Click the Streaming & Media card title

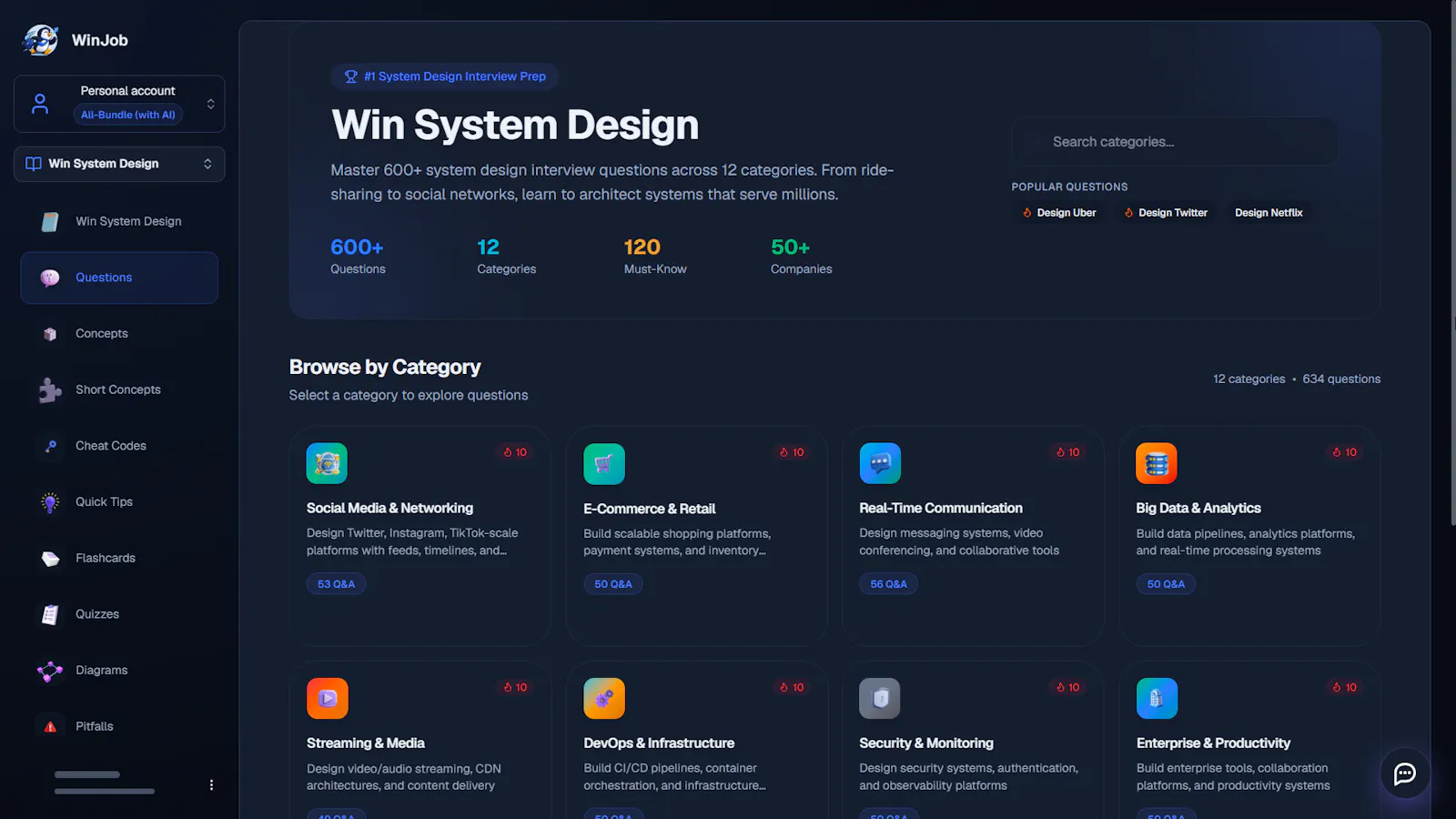tap(366, 743)
